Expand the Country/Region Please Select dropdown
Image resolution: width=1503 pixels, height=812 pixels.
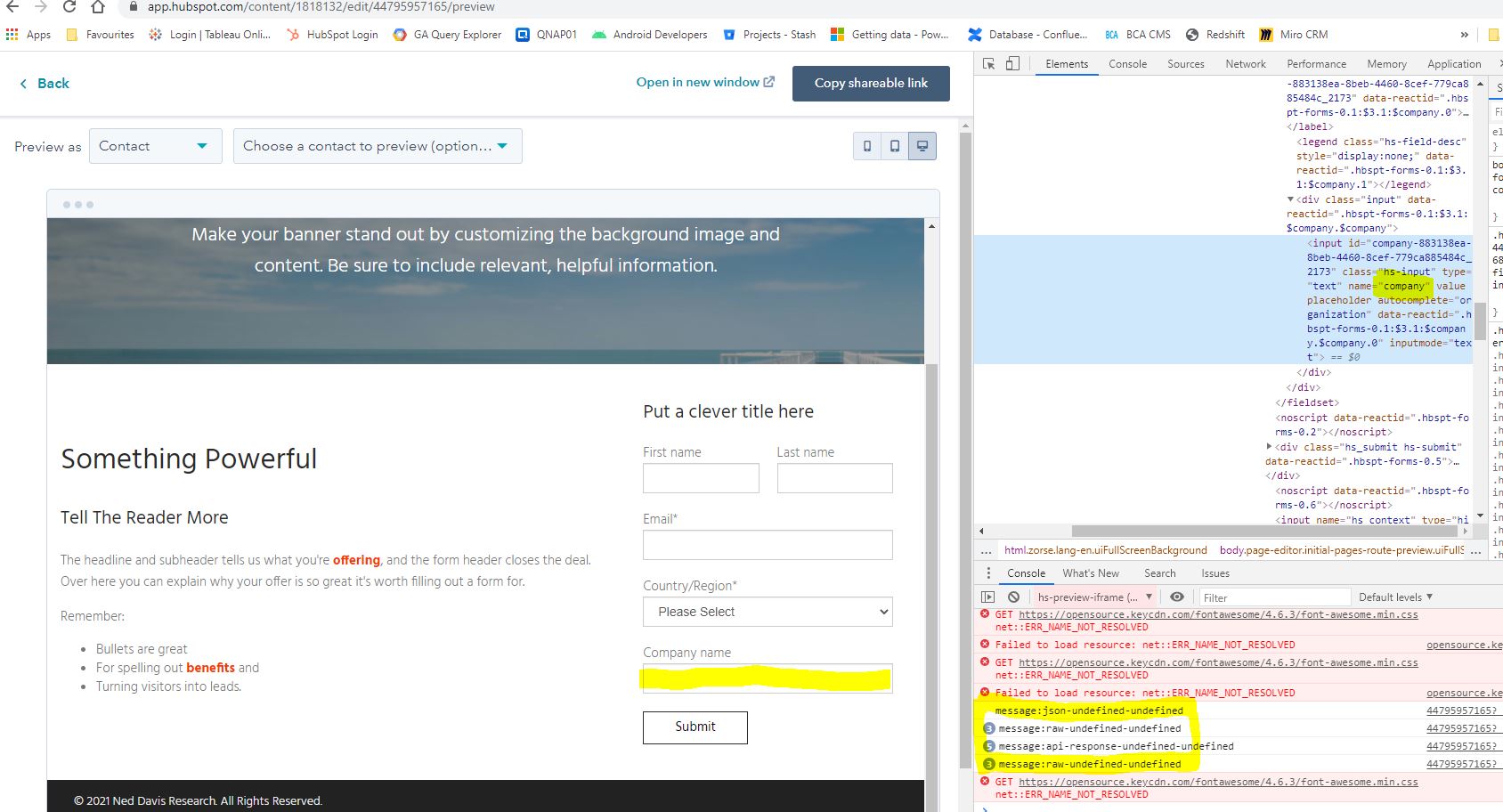pyautogui.click(x=768, y=612)
